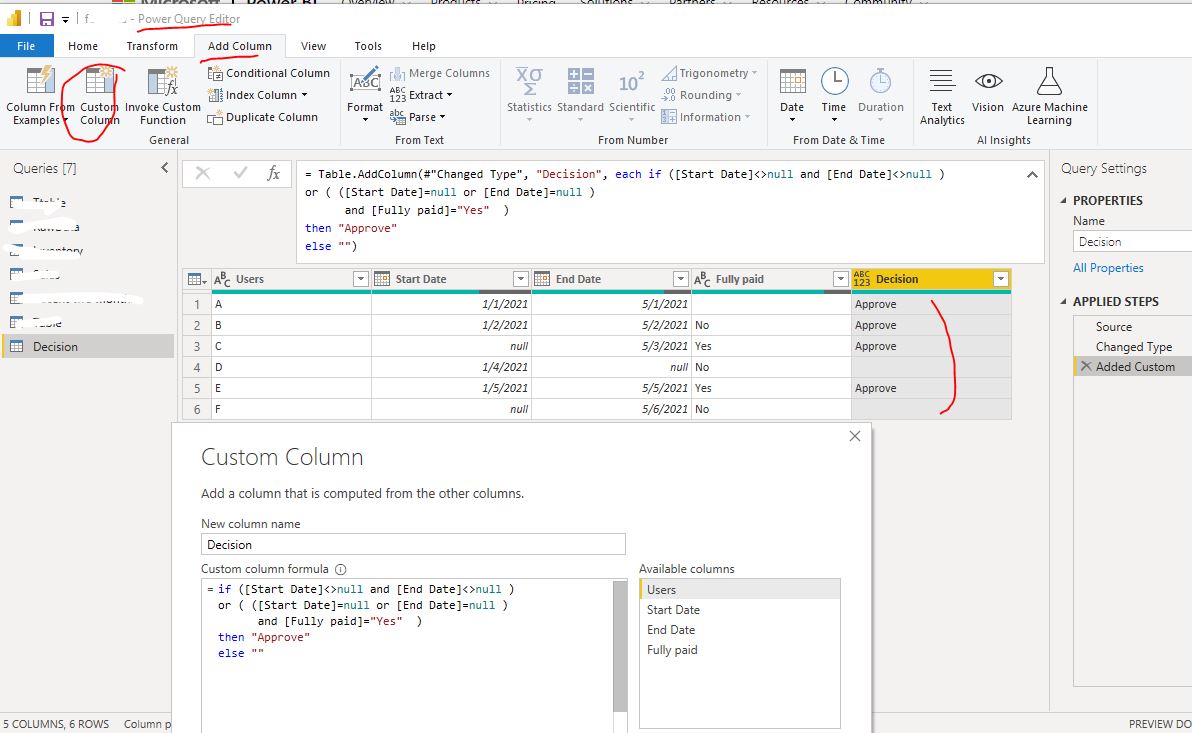Add a Conditional Column
1192x733 pixels.
click(x=269, y=73)
